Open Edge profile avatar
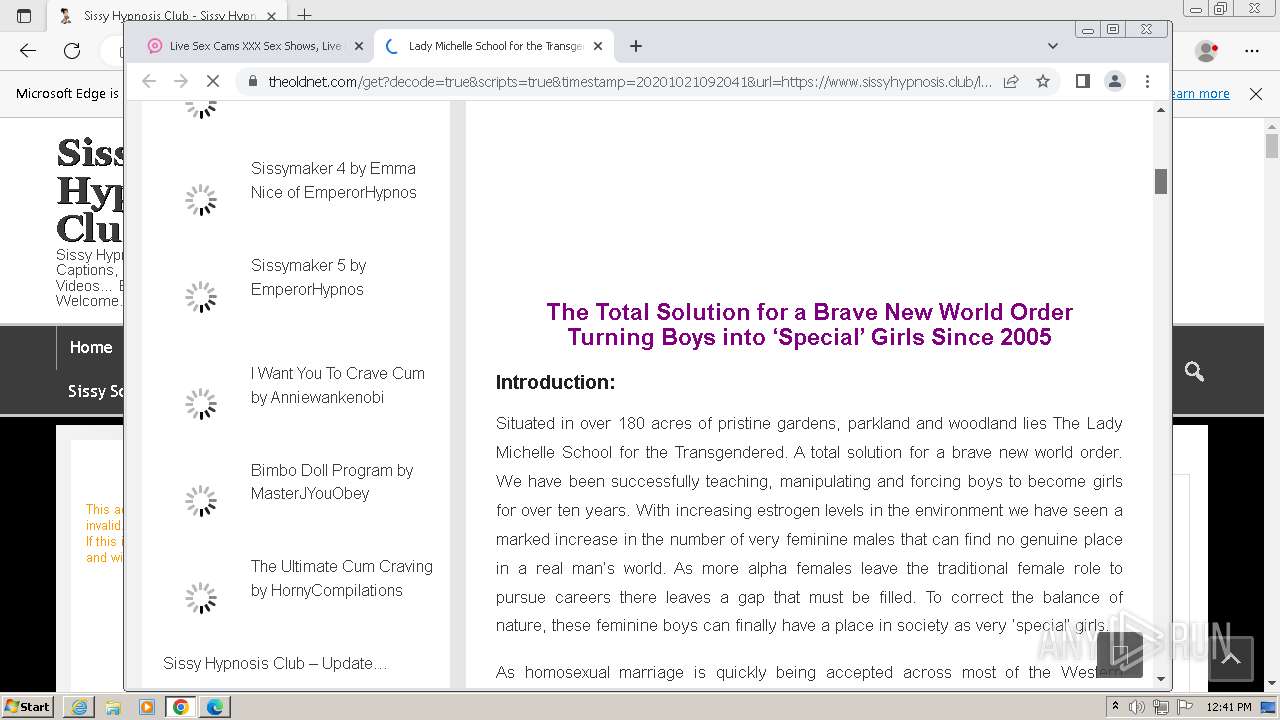Viewport: 1280px width, 720px height. click(x=1207, y=51)
